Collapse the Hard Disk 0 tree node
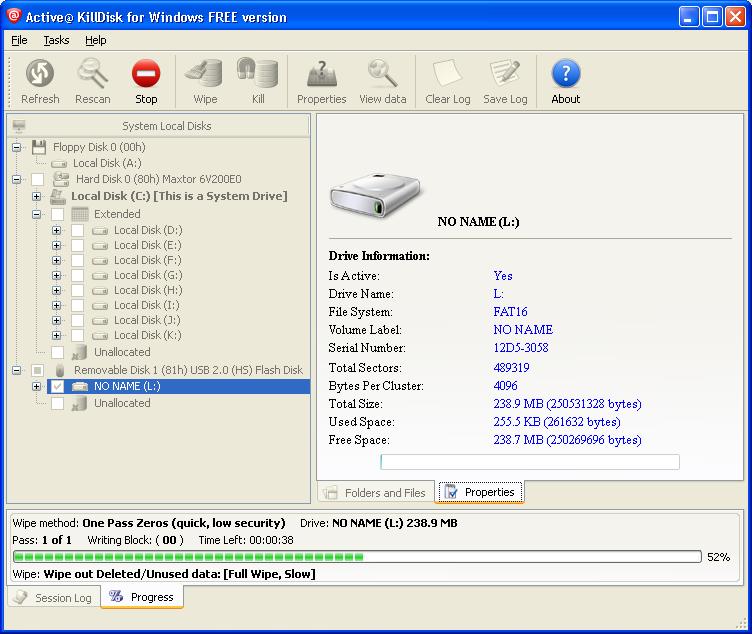 pyautogui.click(x=17, y=180)
